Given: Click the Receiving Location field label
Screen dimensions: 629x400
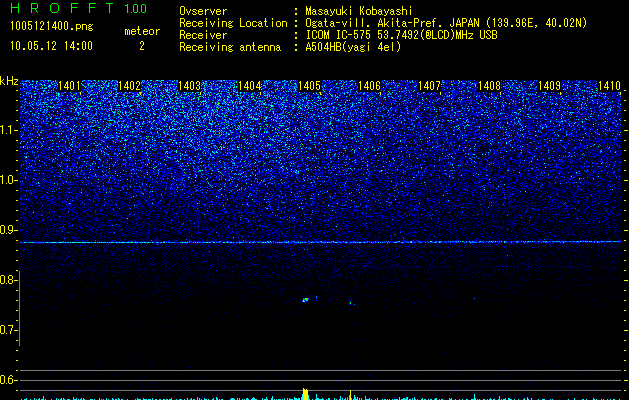Looking at the screenshot, I should point(233,23).
